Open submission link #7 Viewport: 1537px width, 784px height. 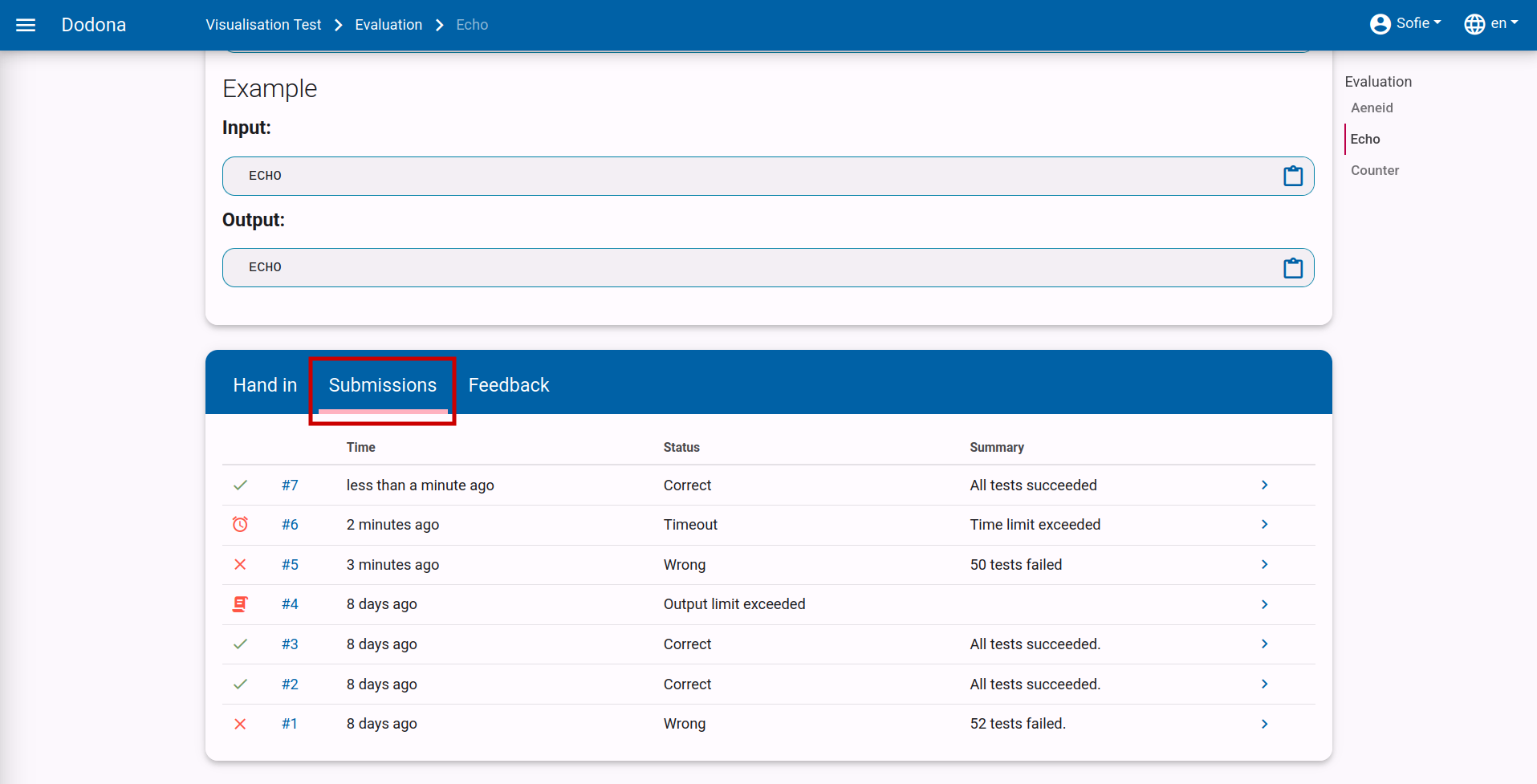point(290,485)
